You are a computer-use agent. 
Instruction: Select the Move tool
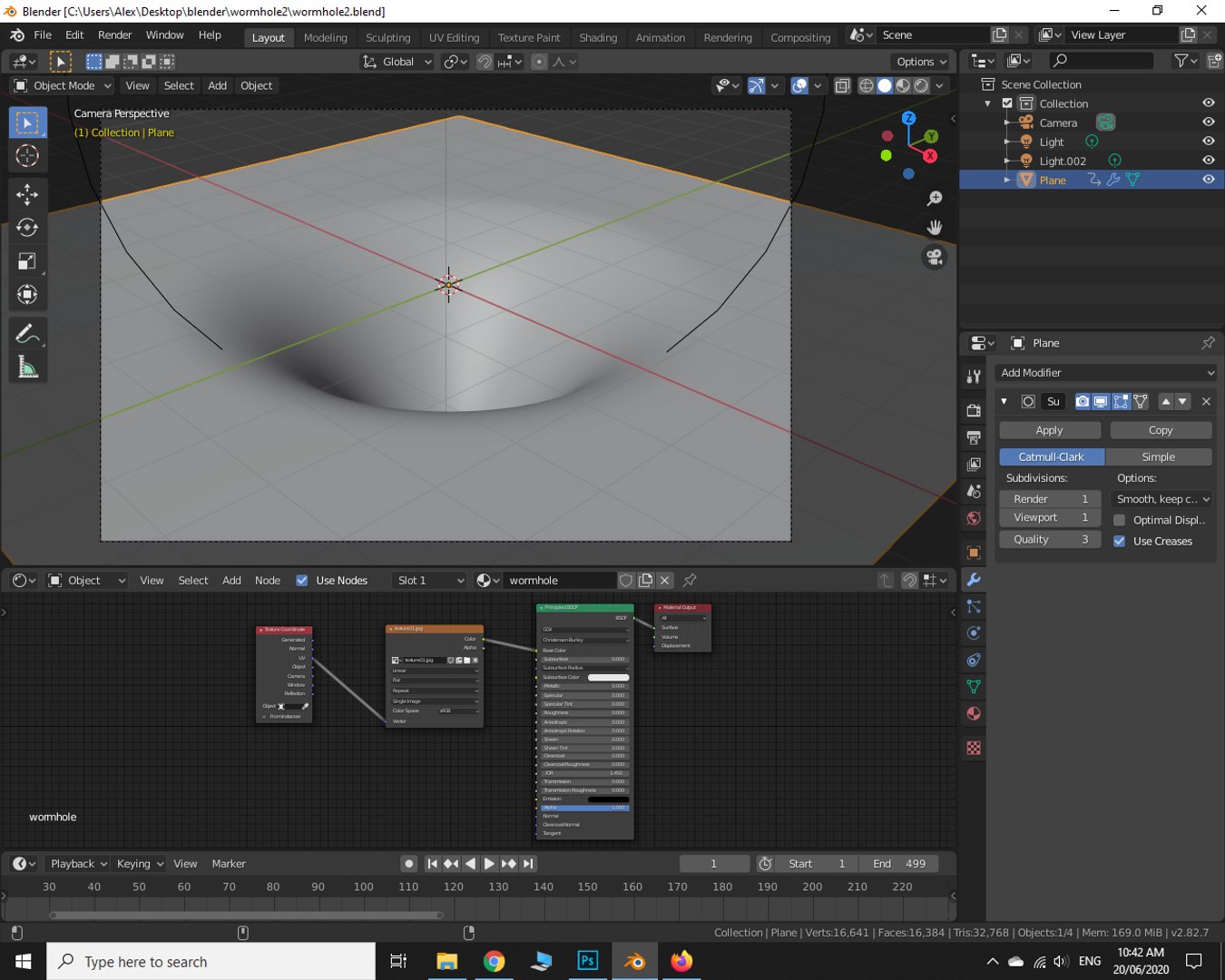[x=27, y=194]
